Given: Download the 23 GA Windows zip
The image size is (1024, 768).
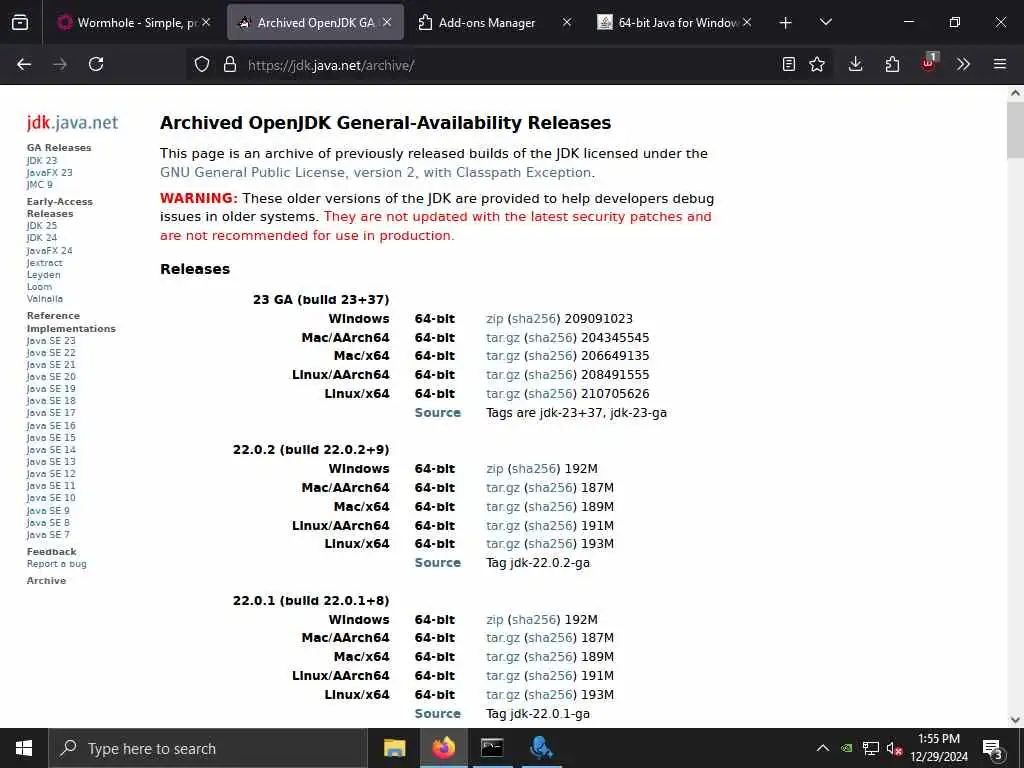Looking at the screenshot, I should click(x=494, y=319).
